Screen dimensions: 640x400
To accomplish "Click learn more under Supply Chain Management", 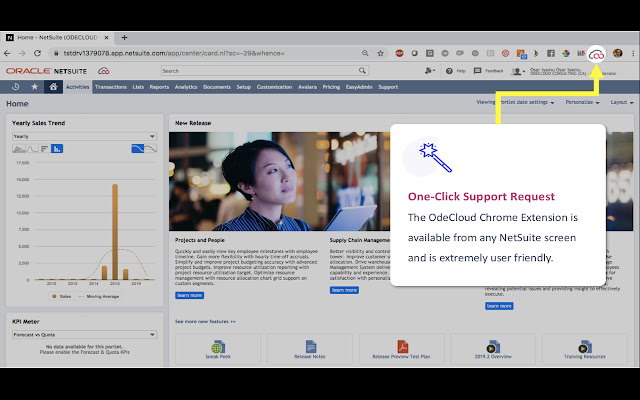I will click(x=344, y=290).
